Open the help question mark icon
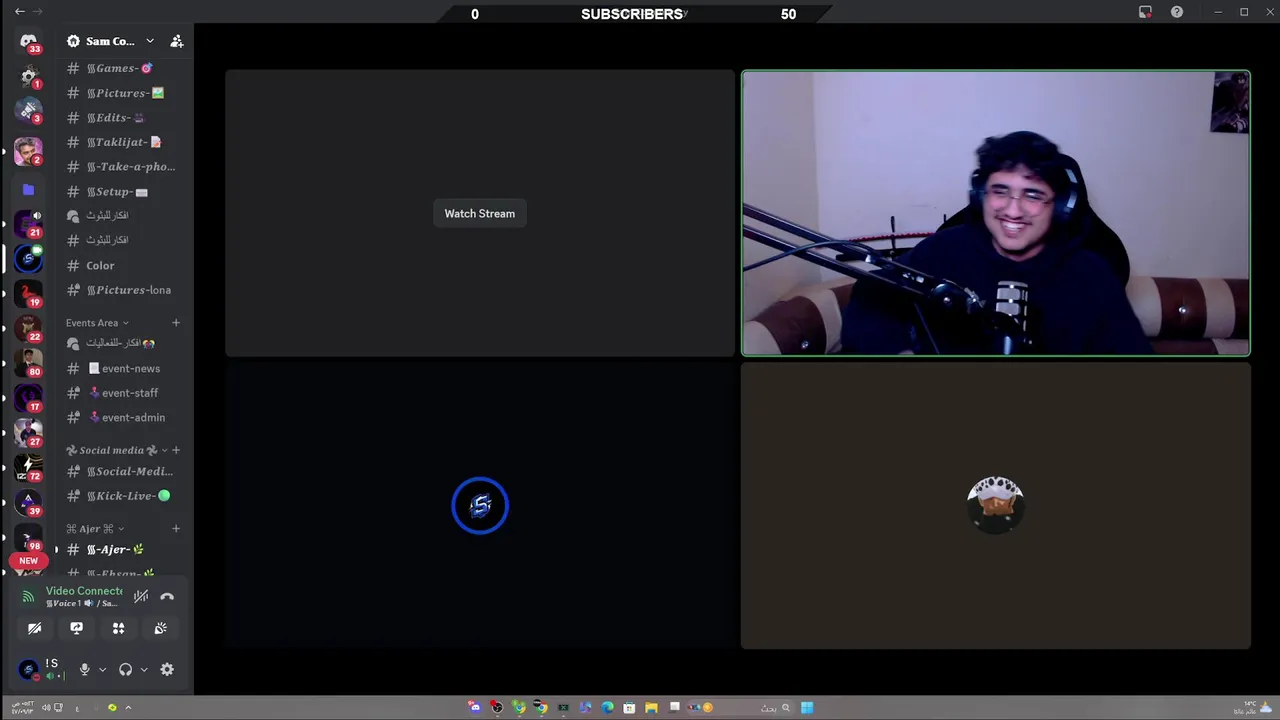Viewport: 1280px width, 720px height. 1177,12
